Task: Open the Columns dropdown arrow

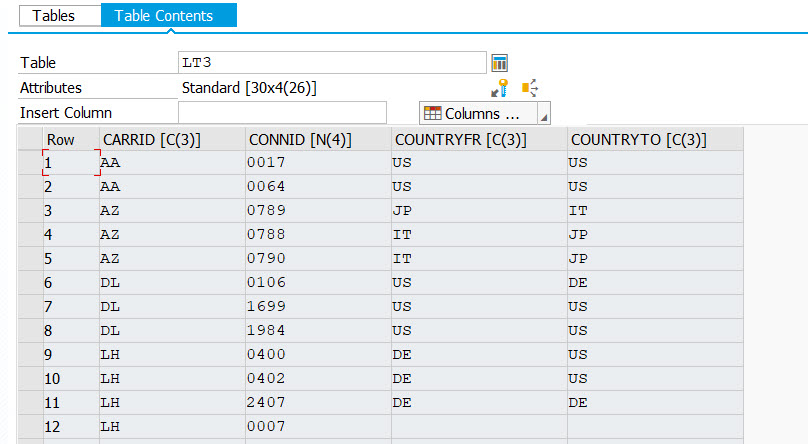Action: [x=543, y=114]
